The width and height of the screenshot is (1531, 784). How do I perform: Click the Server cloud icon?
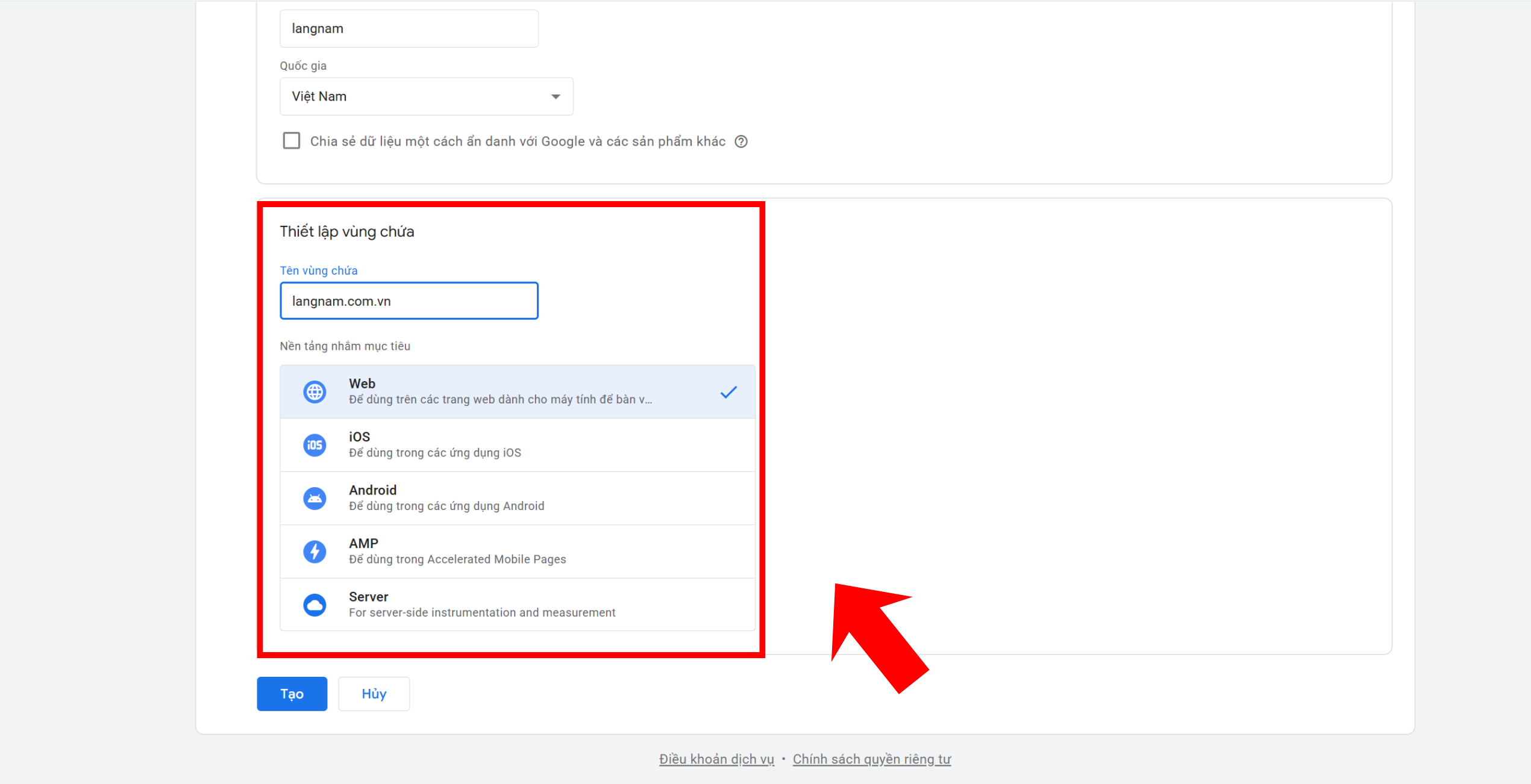[315, 605]
